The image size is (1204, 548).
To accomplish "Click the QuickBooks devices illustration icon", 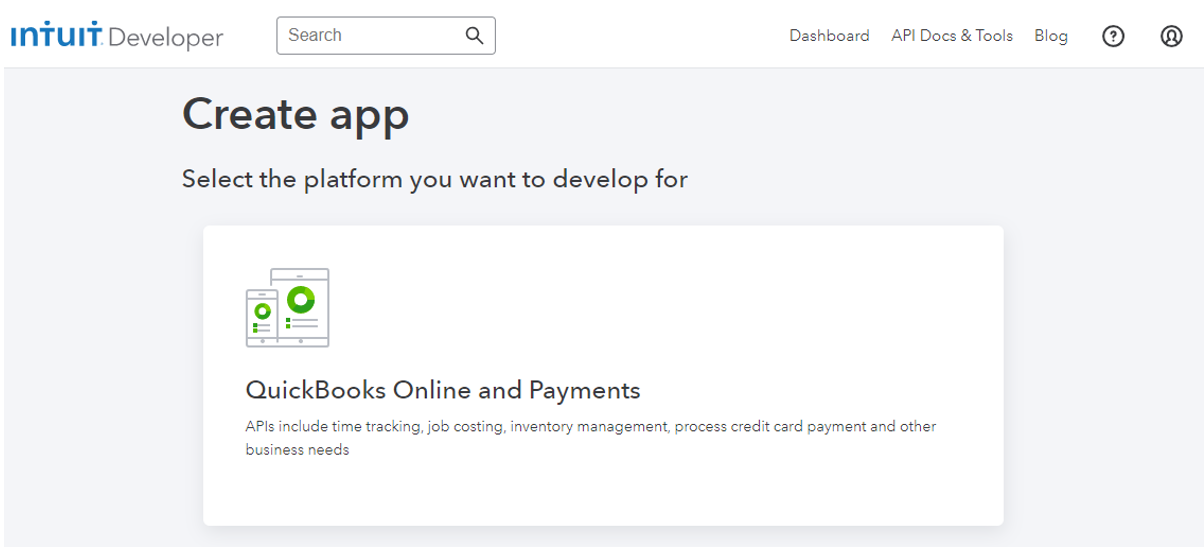I will (x=287, y=307).
